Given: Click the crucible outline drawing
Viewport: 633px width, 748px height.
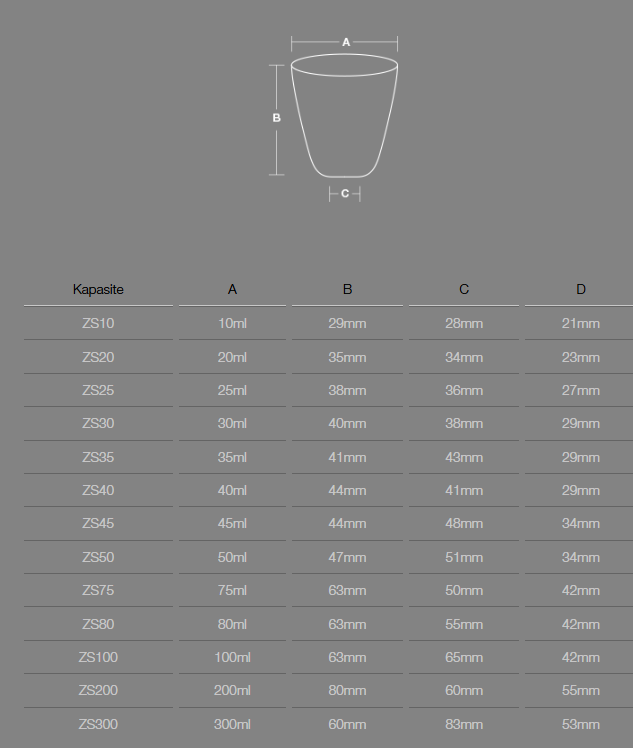Looking at the screenshot, I should click(x=344, y=118).
